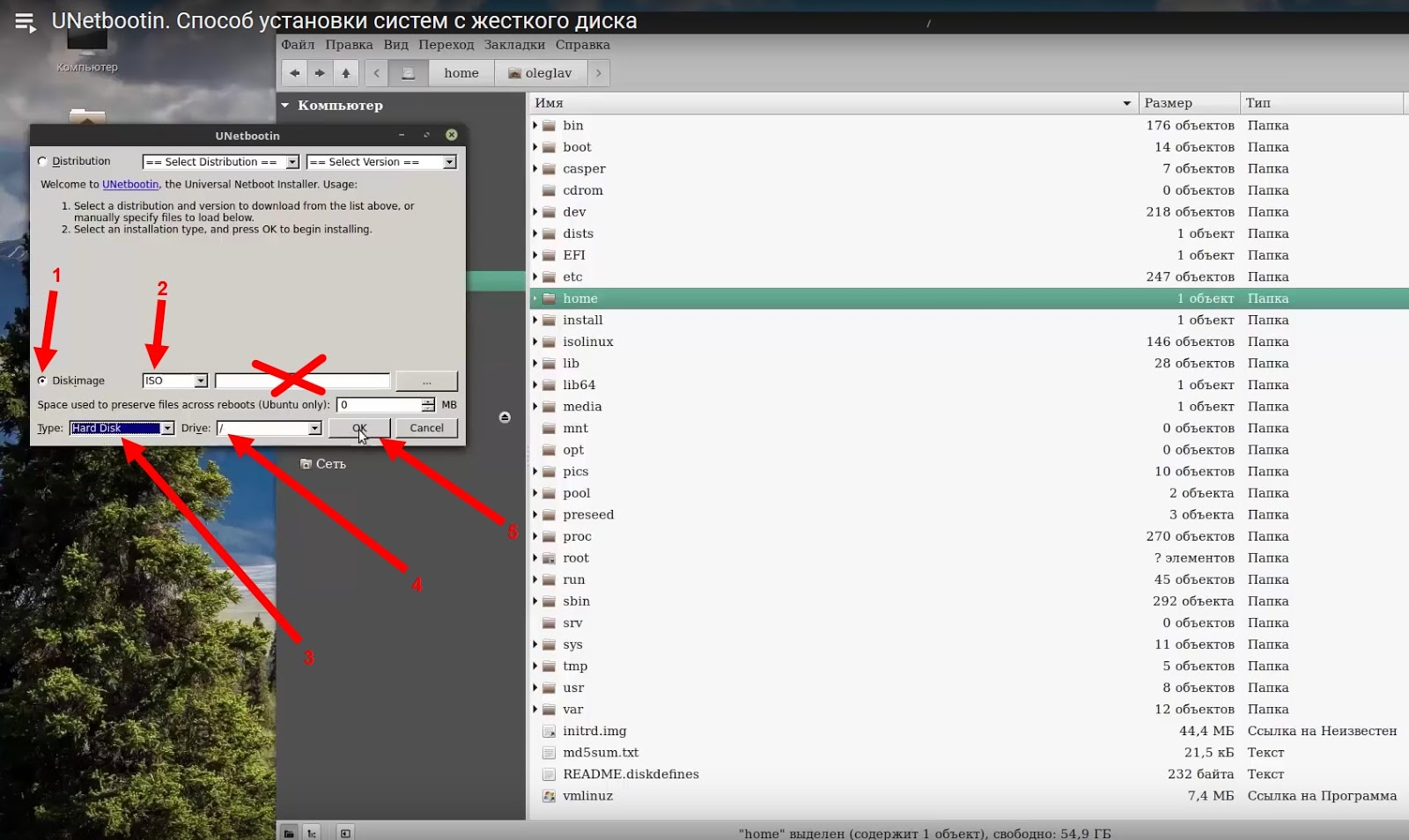Show tree view in the sidebar footer
Image resolution: width=1409 pixels, height=840 pixels.
312,832
